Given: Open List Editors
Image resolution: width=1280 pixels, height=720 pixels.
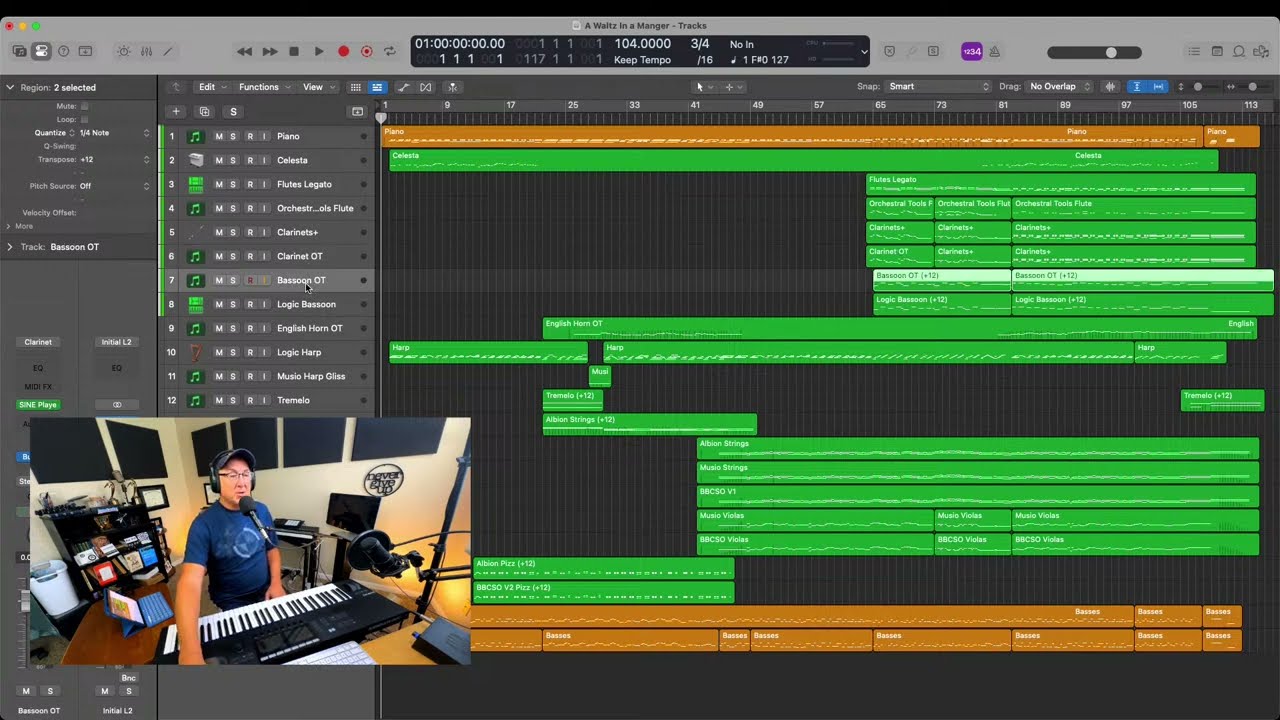Looking at the screenshot, I should (x=1194, y=51).
